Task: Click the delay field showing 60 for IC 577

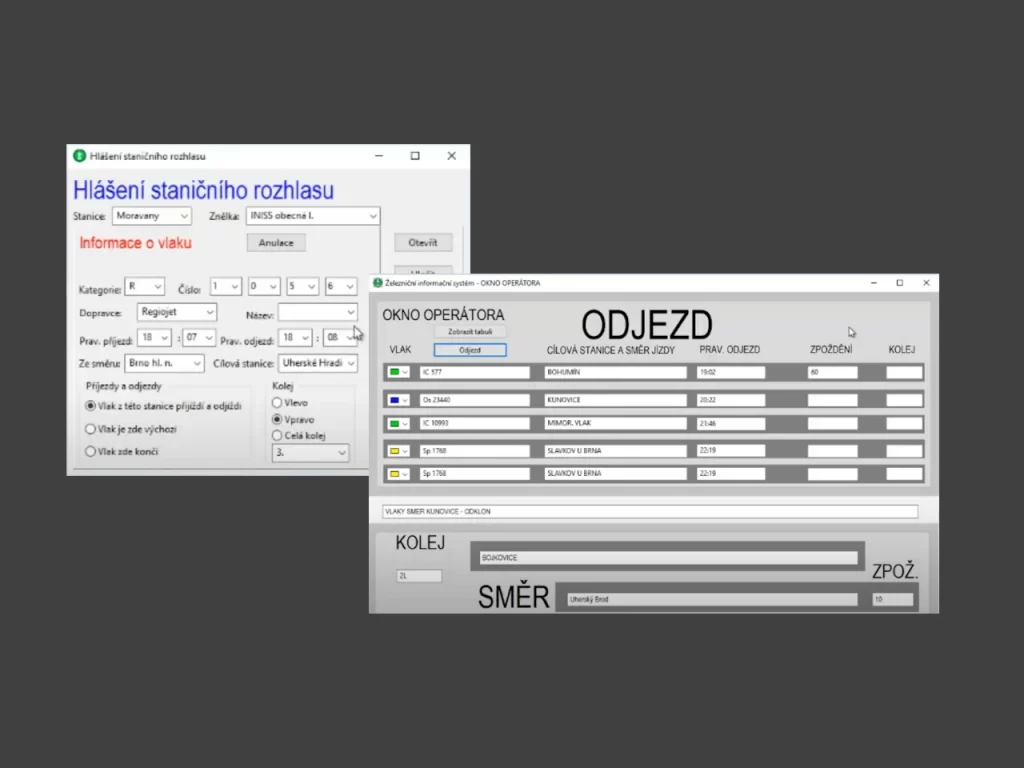Action: point(832,372)
